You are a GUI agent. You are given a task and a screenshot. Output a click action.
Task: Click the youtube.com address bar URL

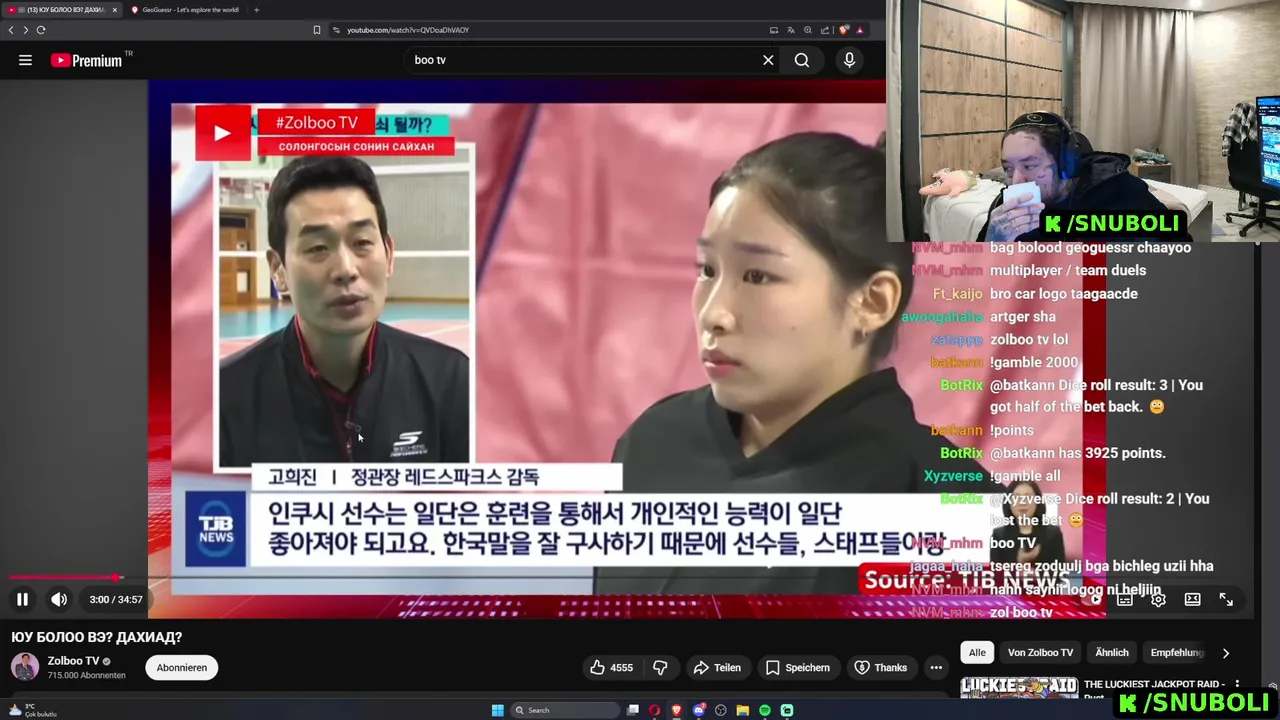click(408, 30)
